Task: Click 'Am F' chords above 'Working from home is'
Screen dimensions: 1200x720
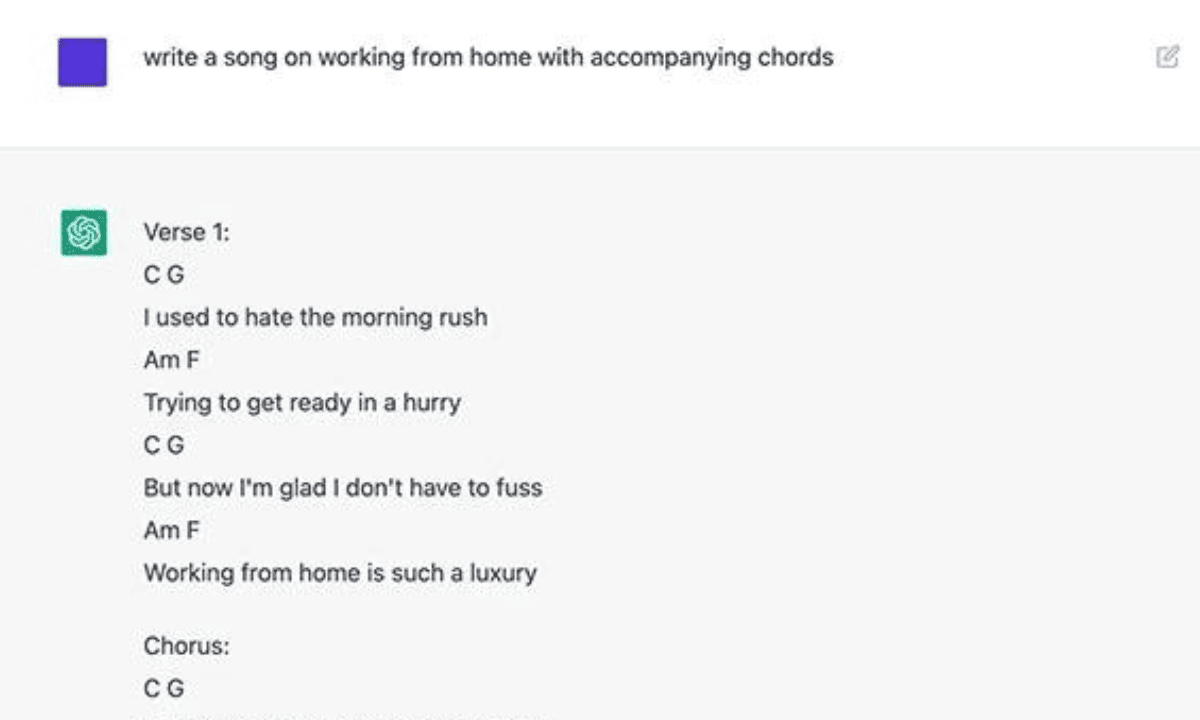Action: point(171,531)
